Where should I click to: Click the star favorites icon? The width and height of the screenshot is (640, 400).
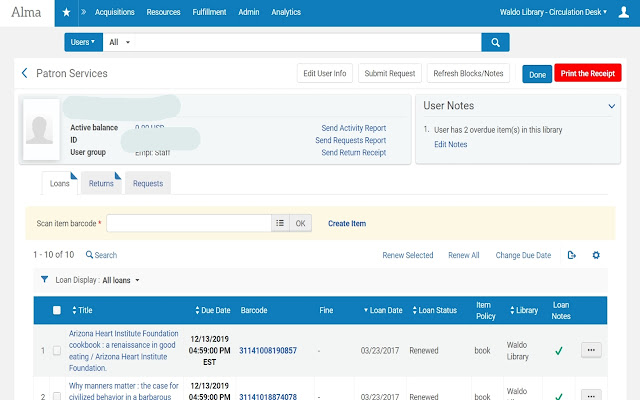(66, 13)
